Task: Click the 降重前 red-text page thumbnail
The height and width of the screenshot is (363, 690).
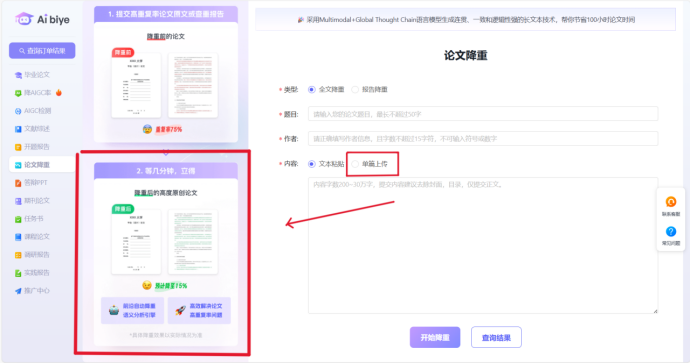Action: point(193,85)
